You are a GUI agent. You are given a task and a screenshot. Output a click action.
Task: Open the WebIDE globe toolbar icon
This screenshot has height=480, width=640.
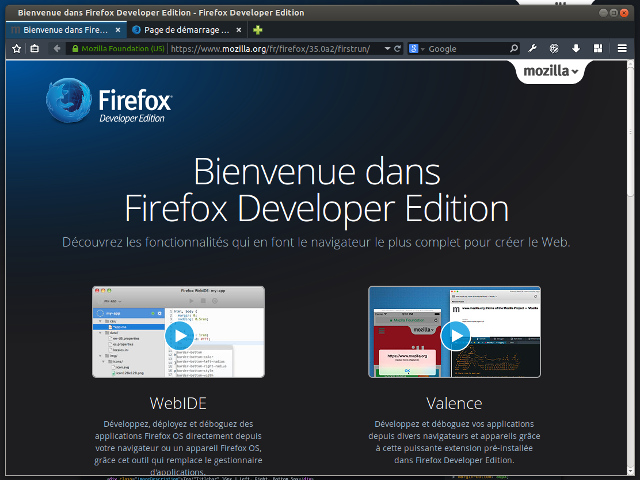pyautogui.click(x=554, y=49)
